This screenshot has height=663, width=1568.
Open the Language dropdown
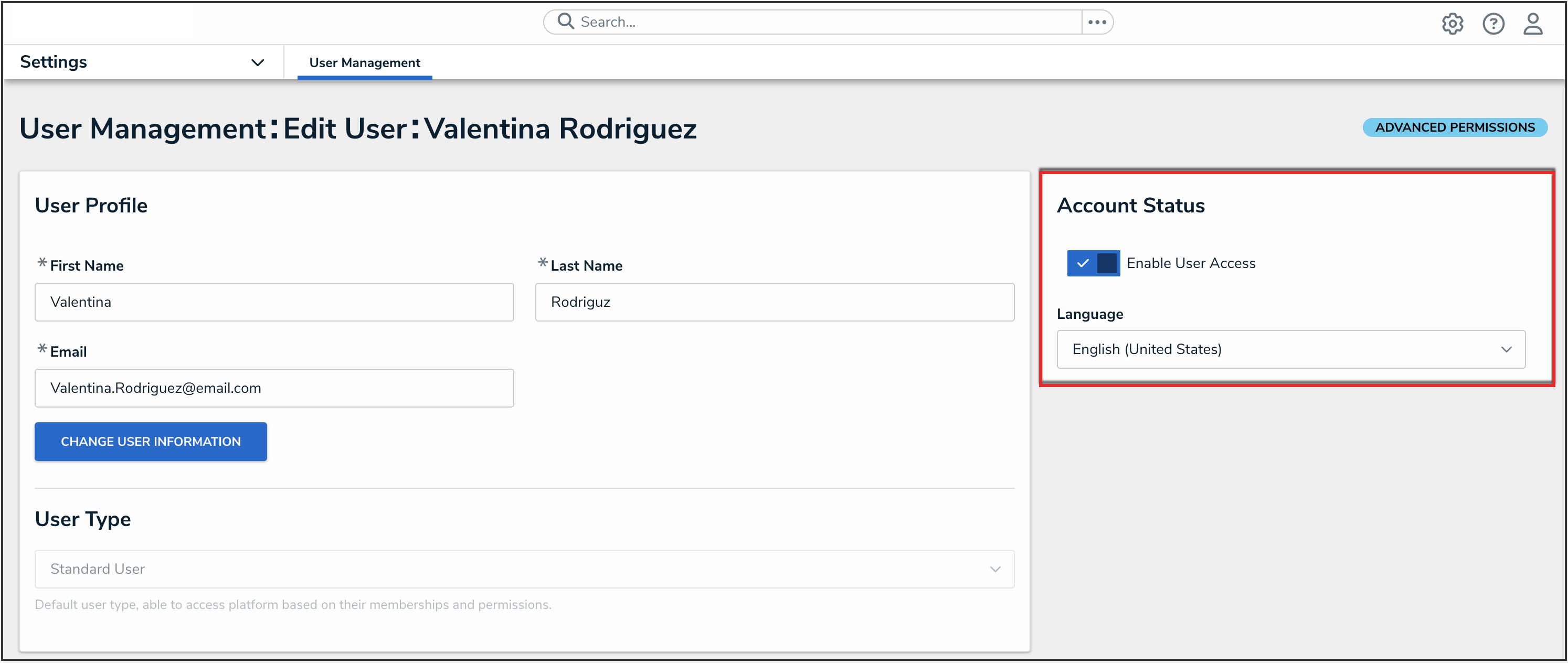[x=1290, y=349]
